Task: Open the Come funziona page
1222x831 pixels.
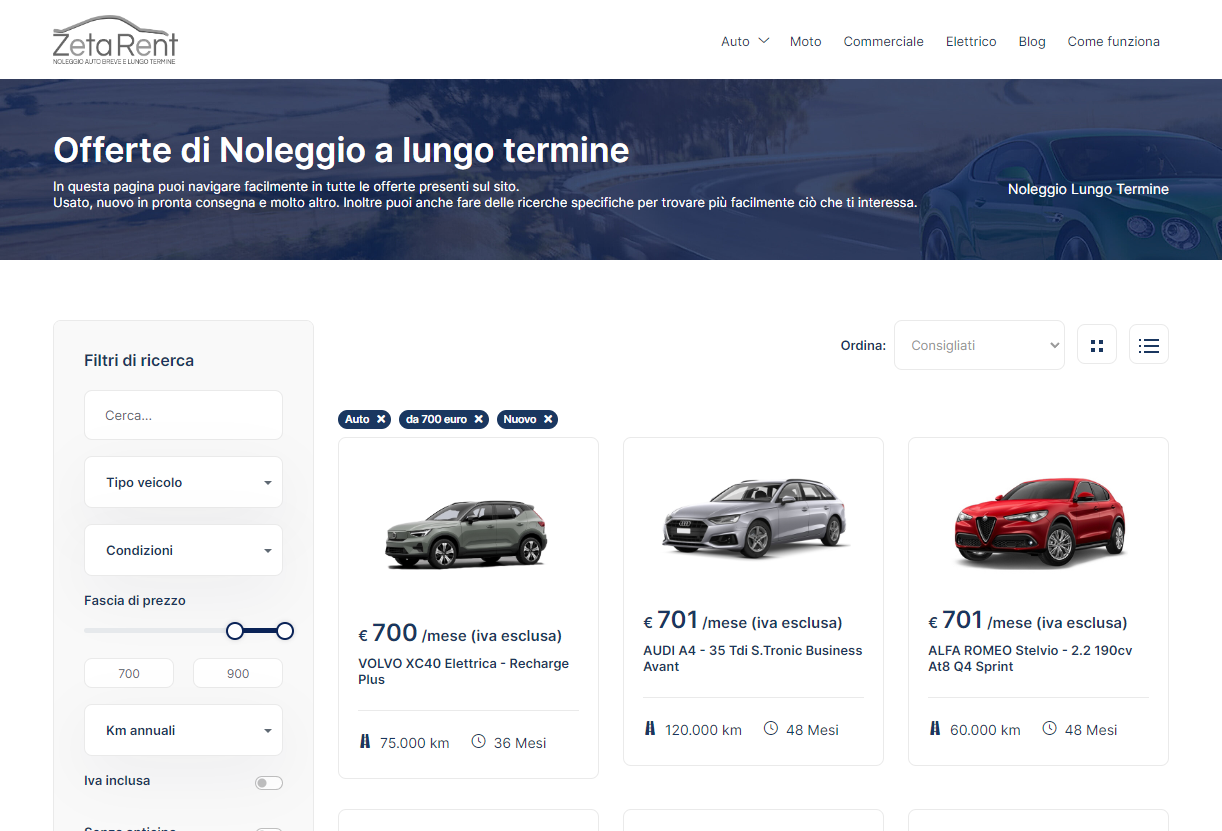Action: [x=1113, y=41]
